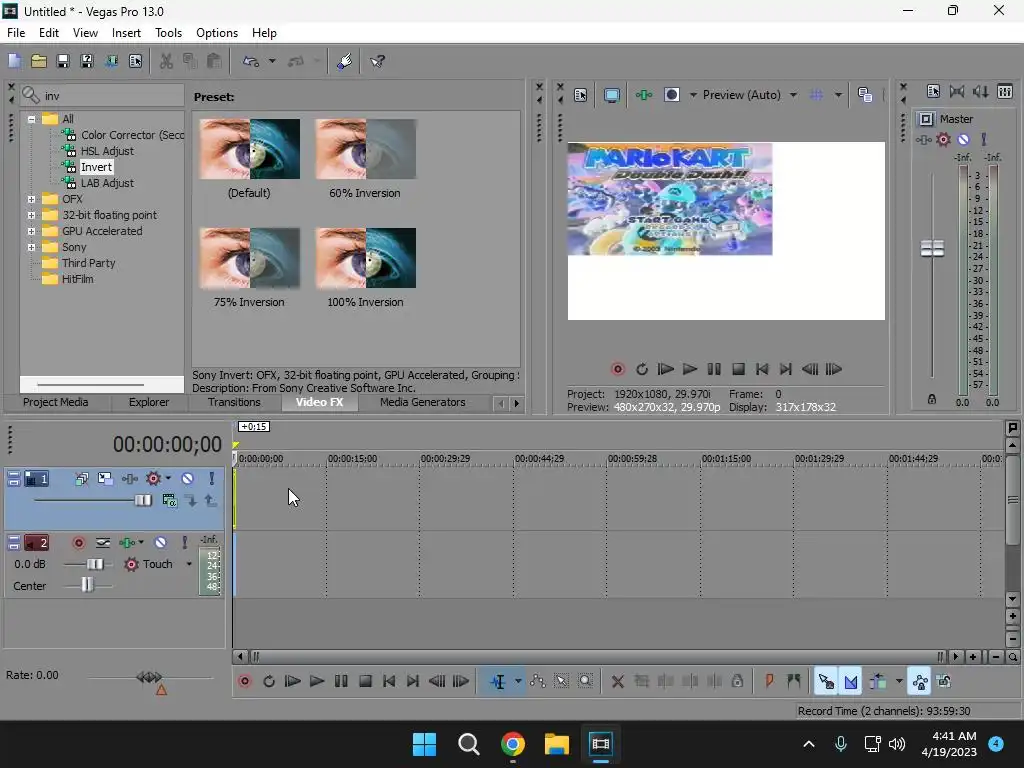Screen dimensions: 1024x768
Task: Toggle the external monitor preview icon
Action: pyautogui.click(x=612, y=95)
